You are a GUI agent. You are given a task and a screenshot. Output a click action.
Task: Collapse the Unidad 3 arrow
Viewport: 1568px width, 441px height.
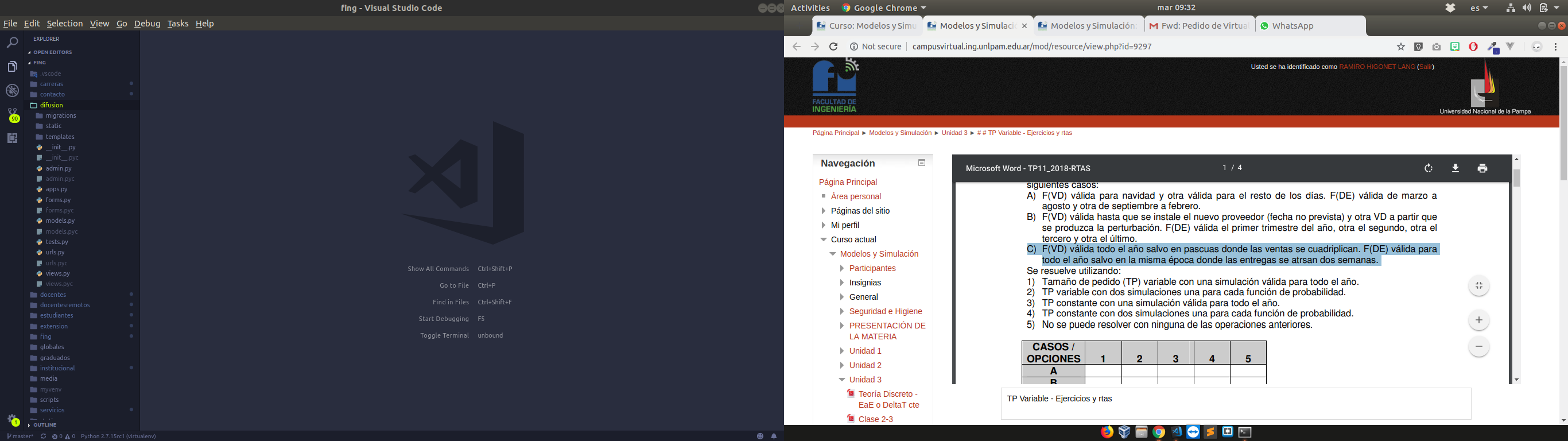point(842,380)
